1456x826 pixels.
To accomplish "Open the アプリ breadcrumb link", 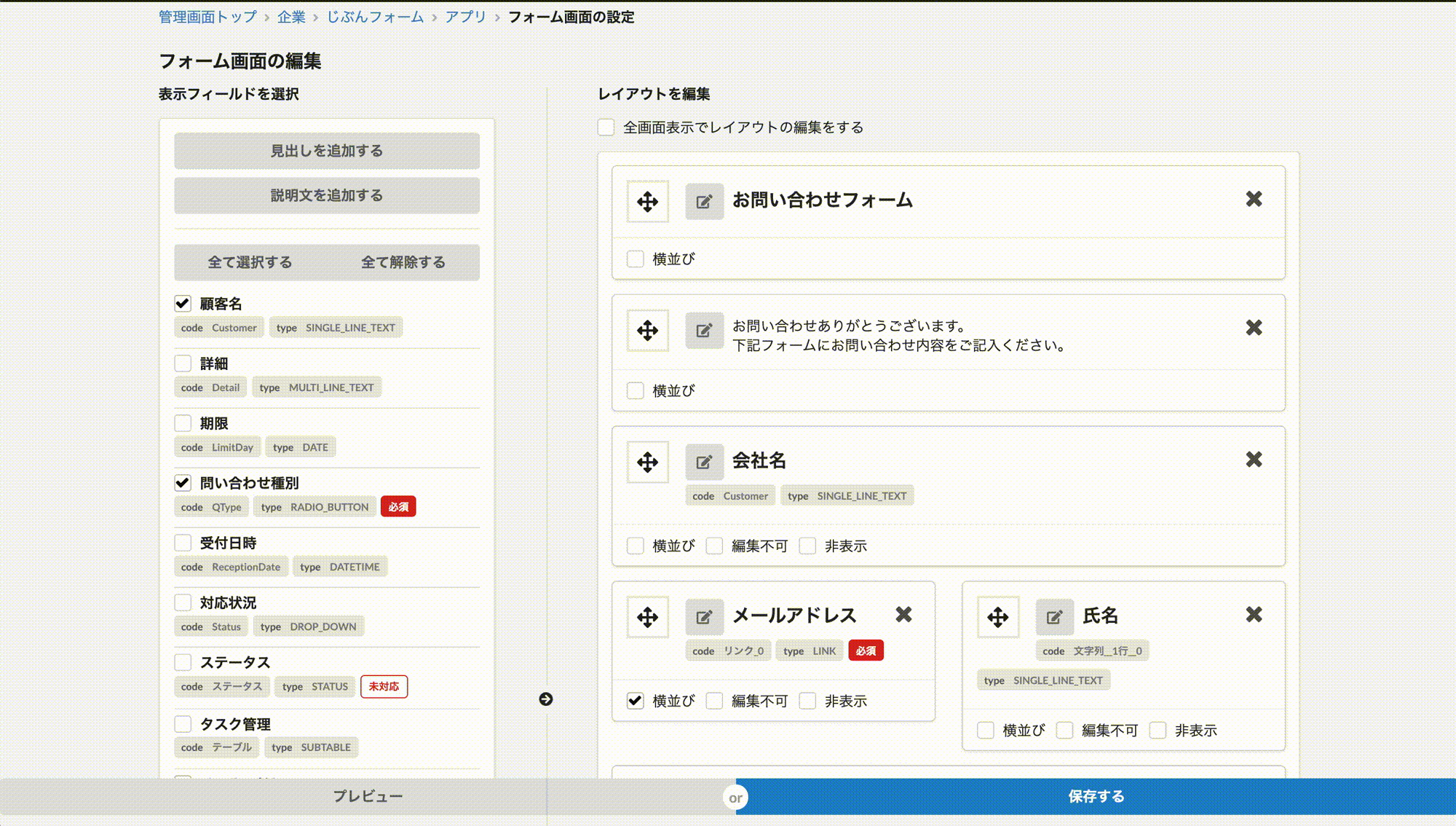I will pyautogui.click(x=465, y=17).
